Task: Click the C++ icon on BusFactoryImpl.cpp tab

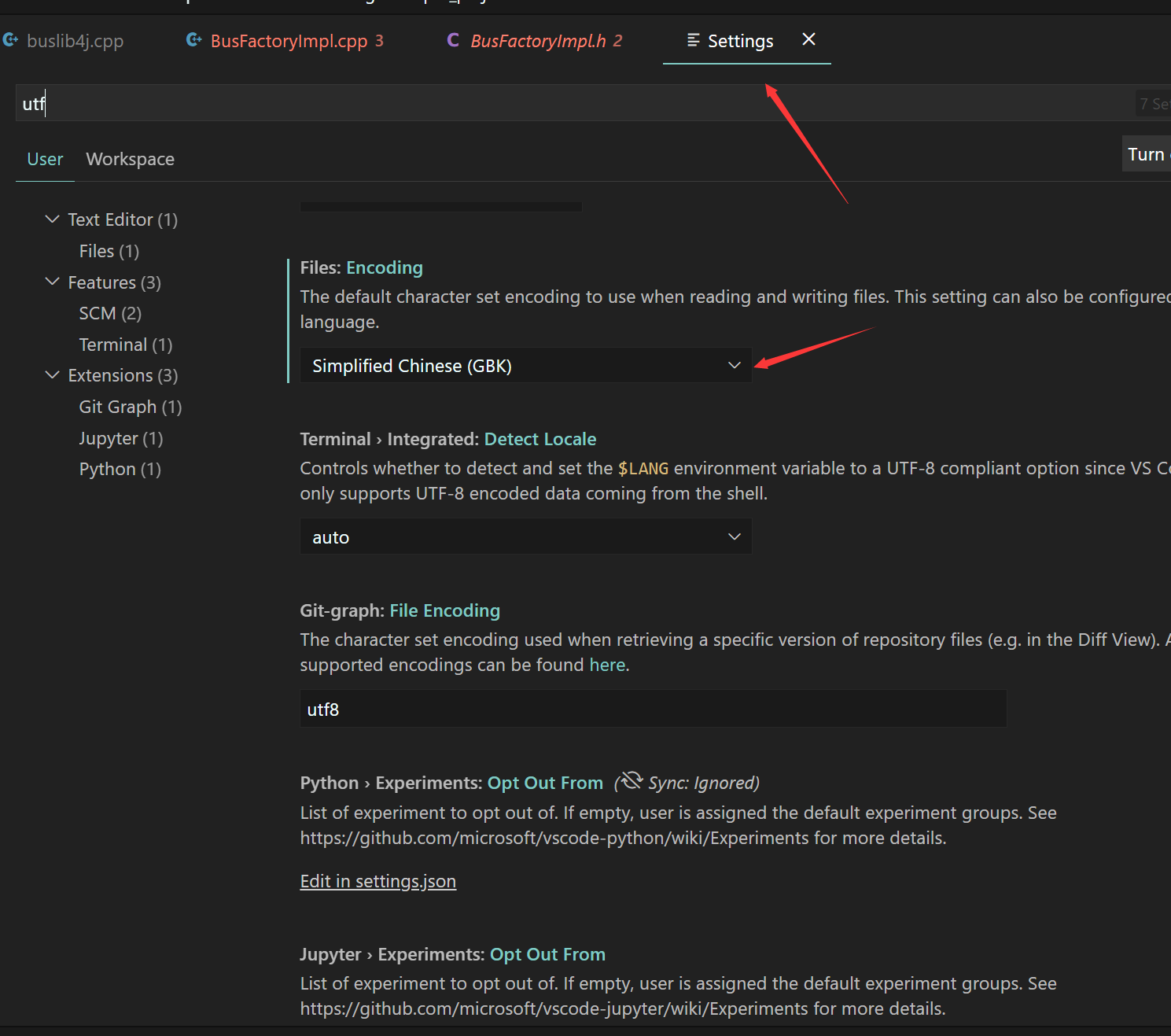Action: point(193,39)
